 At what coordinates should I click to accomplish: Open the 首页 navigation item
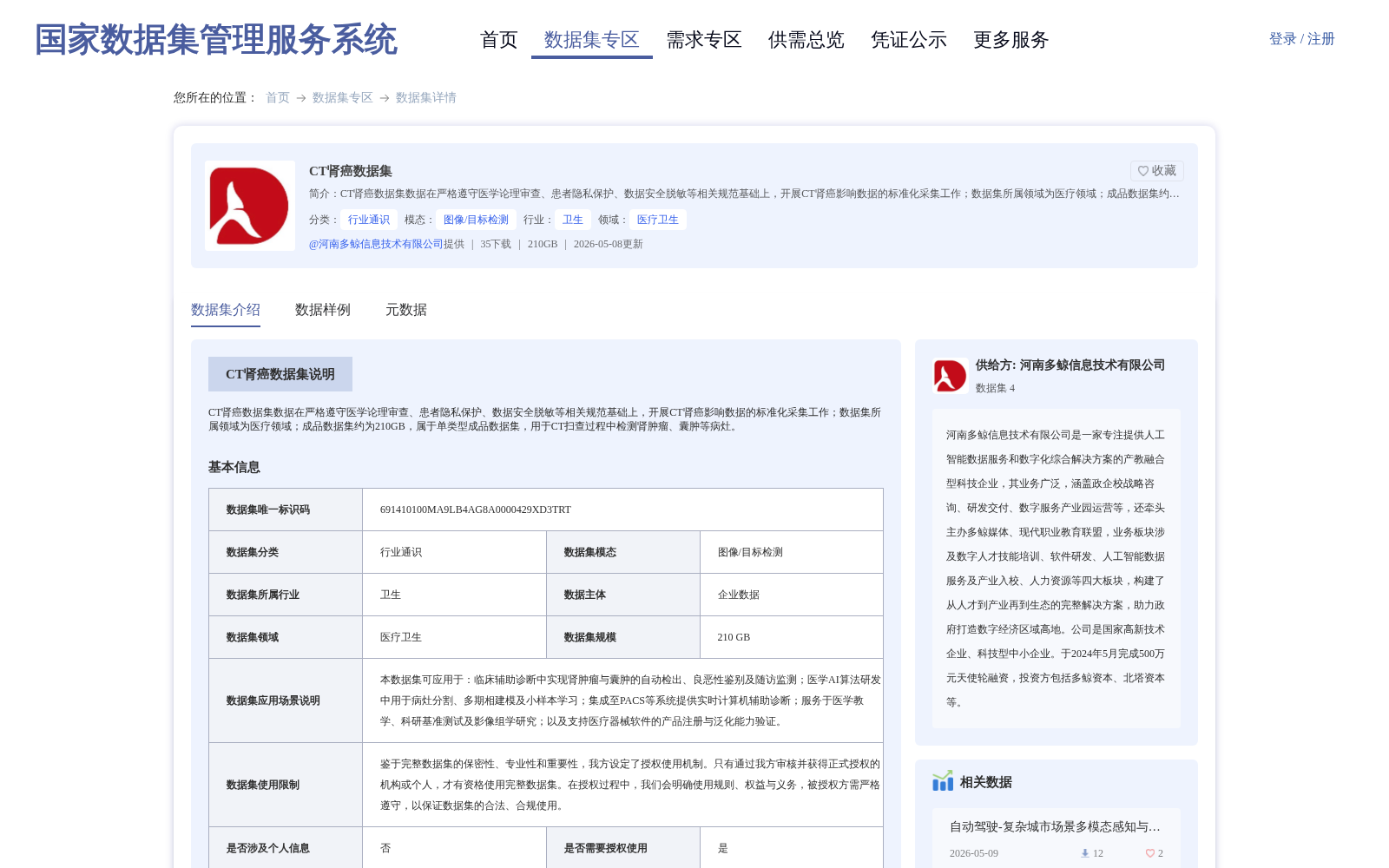(498, 40)
